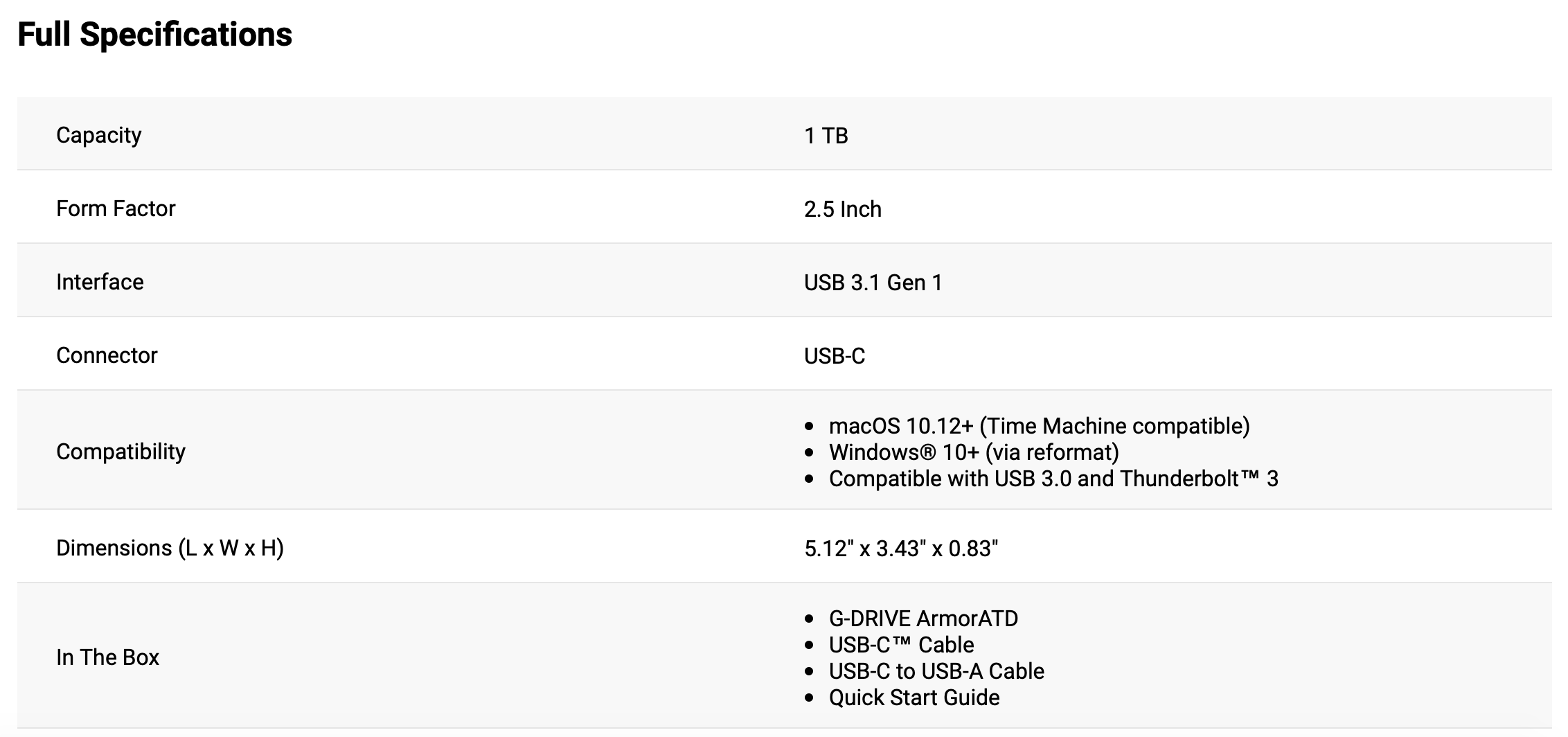Select the Dimensions (L x W x H) label
Image resolution: width=1568 pixels, height=737 pixels.
click(170, 548)
